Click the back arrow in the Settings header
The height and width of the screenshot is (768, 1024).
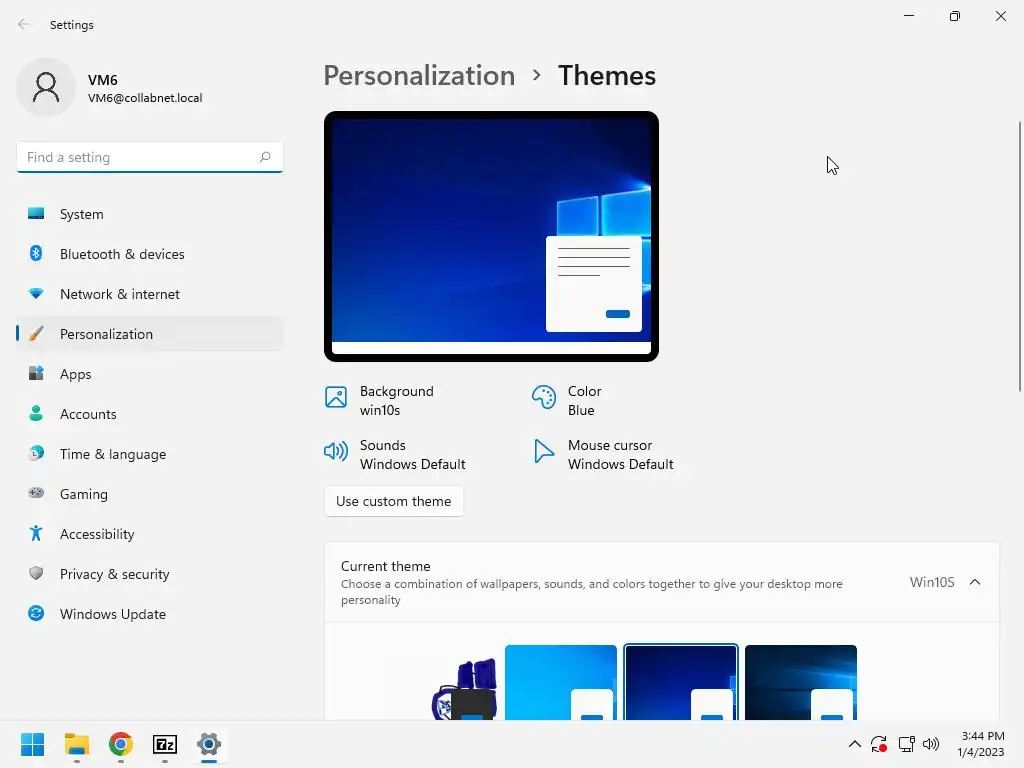coord(24,24)
